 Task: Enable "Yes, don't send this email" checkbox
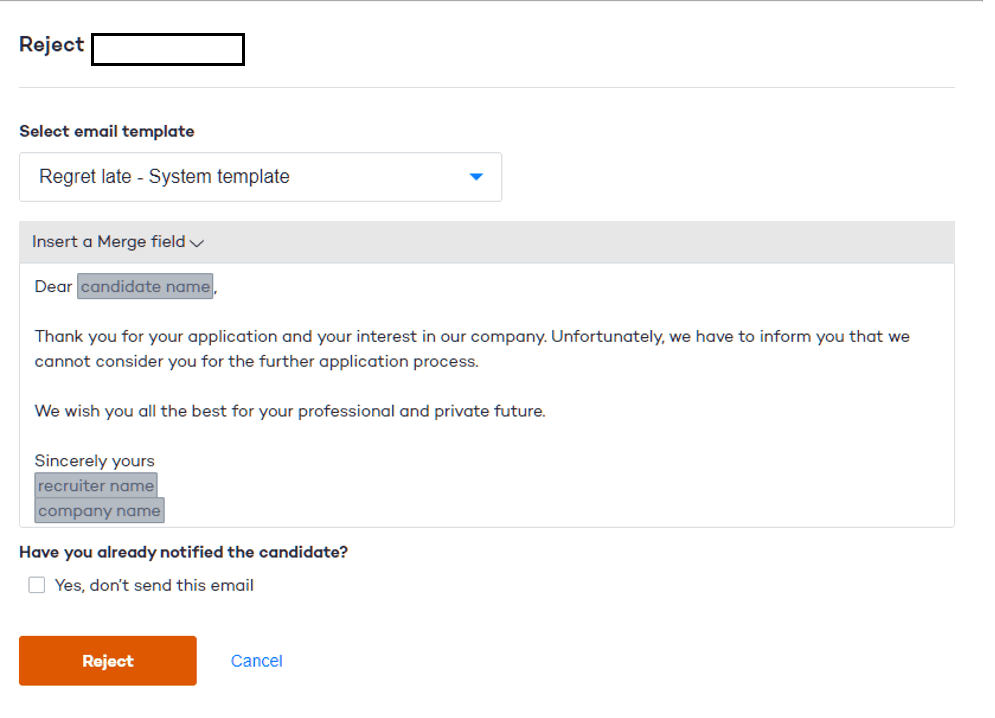[x=37, y=586]
